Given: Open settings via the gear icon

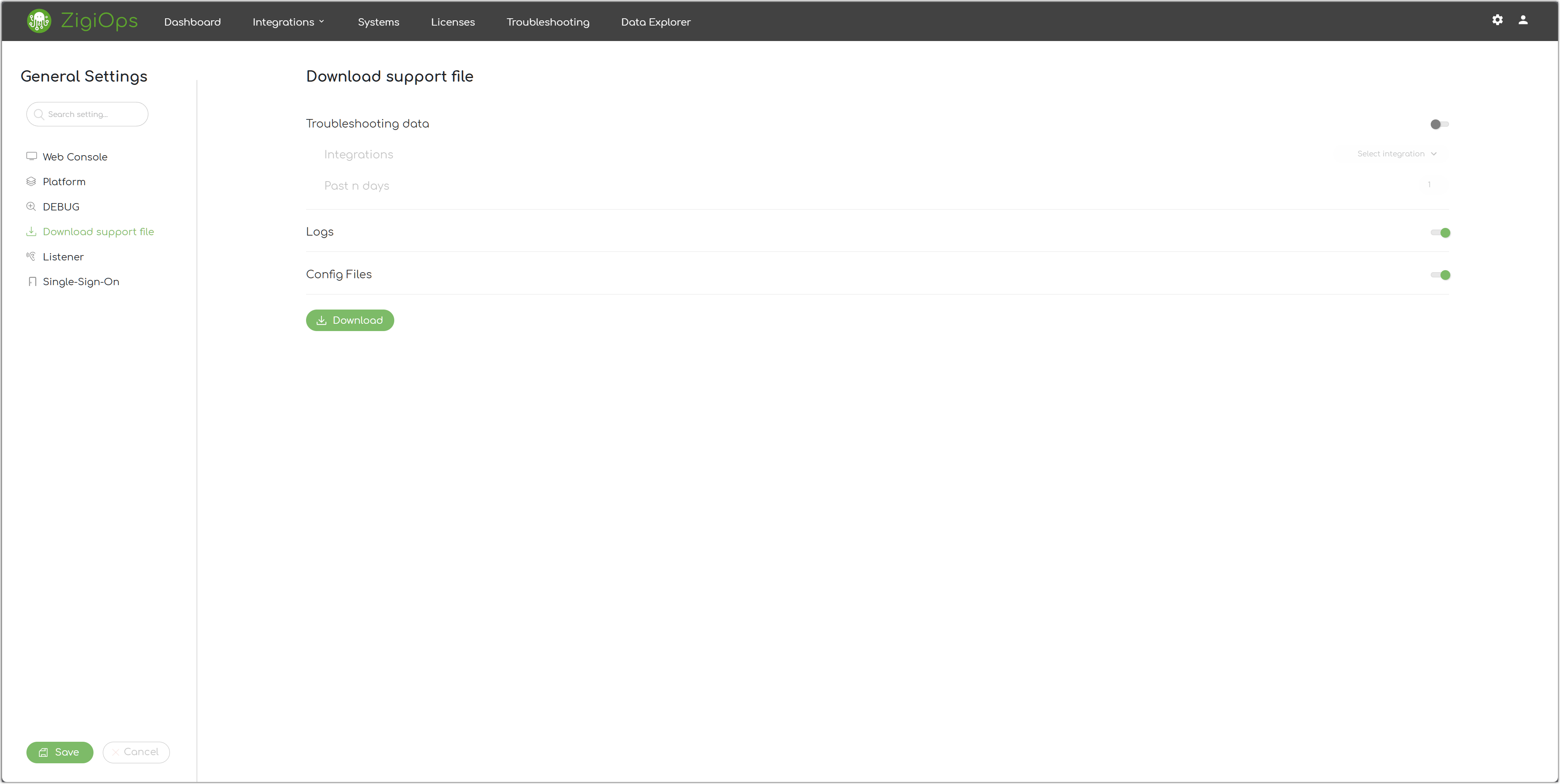Looking at the screenshot, I should (1497, 20).
